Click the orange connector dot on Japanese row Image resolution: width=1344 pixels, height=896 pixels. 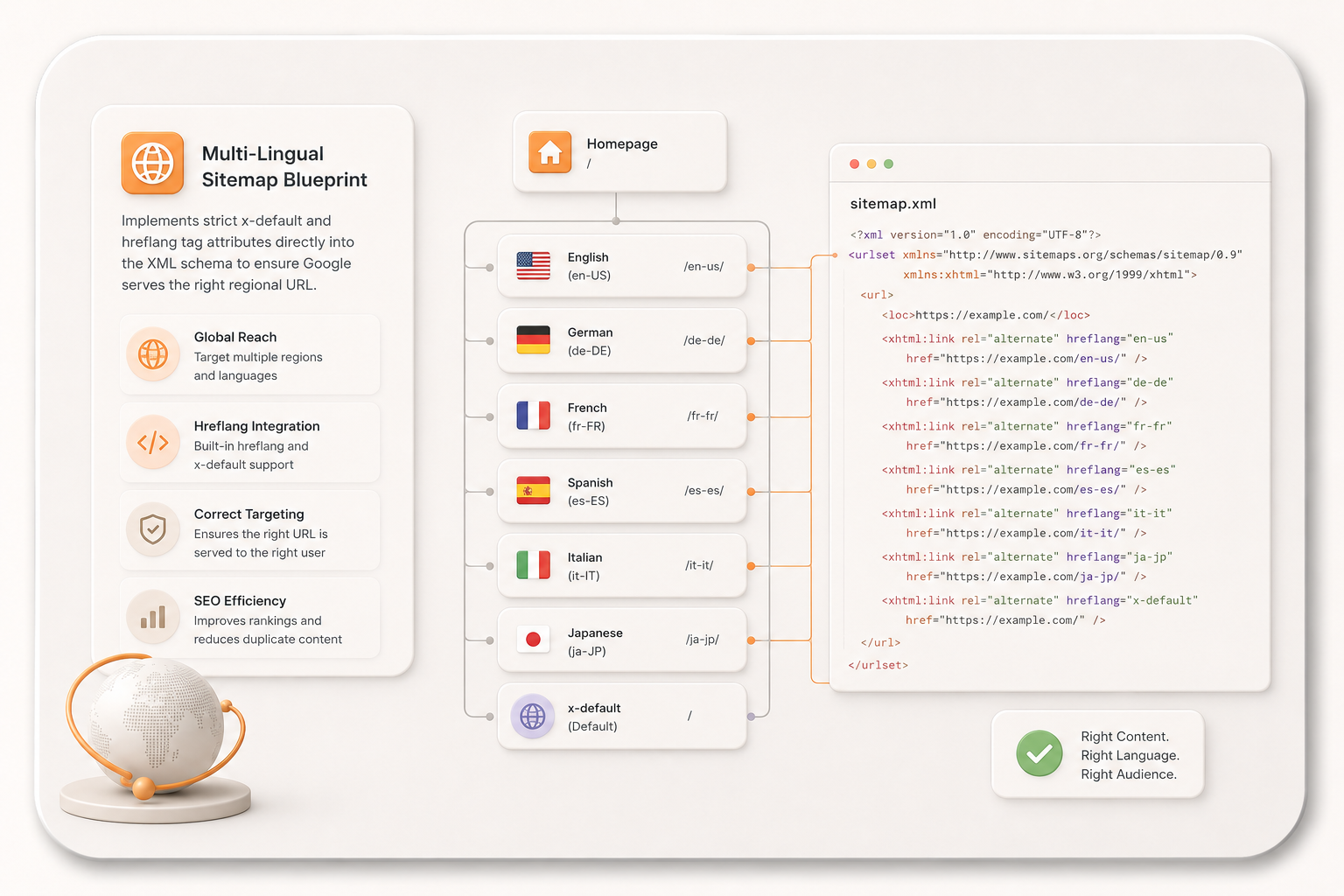(751, 640)
